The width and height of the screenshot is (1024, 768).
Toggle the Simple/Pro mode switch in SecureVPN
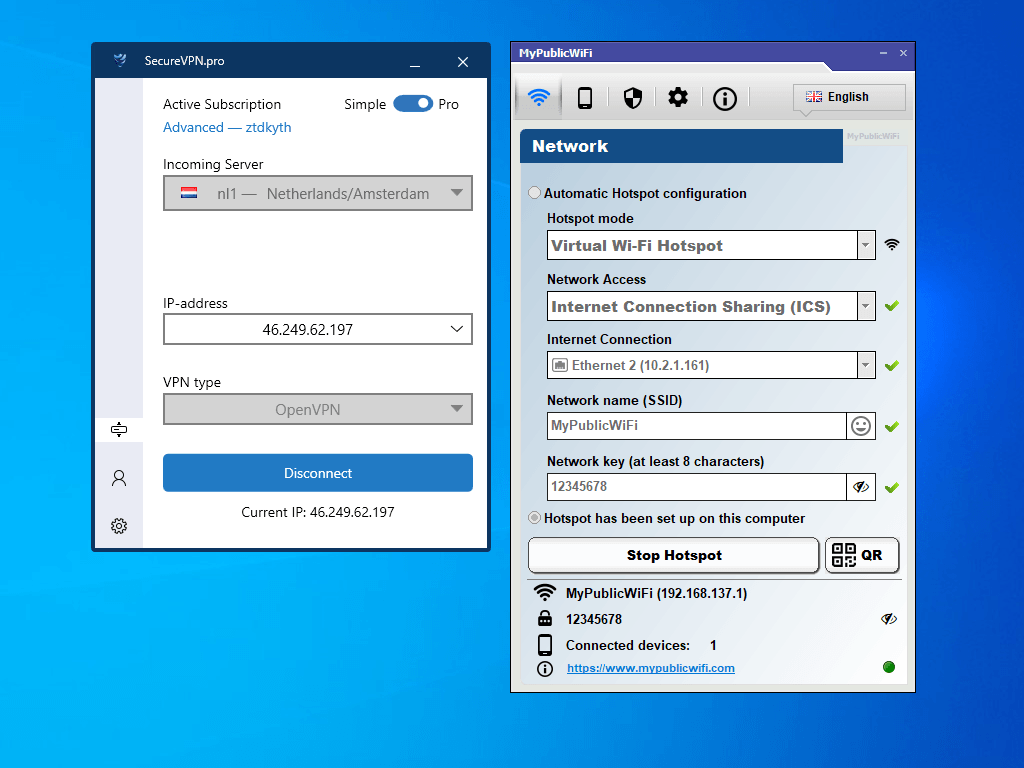coord(413,103)
